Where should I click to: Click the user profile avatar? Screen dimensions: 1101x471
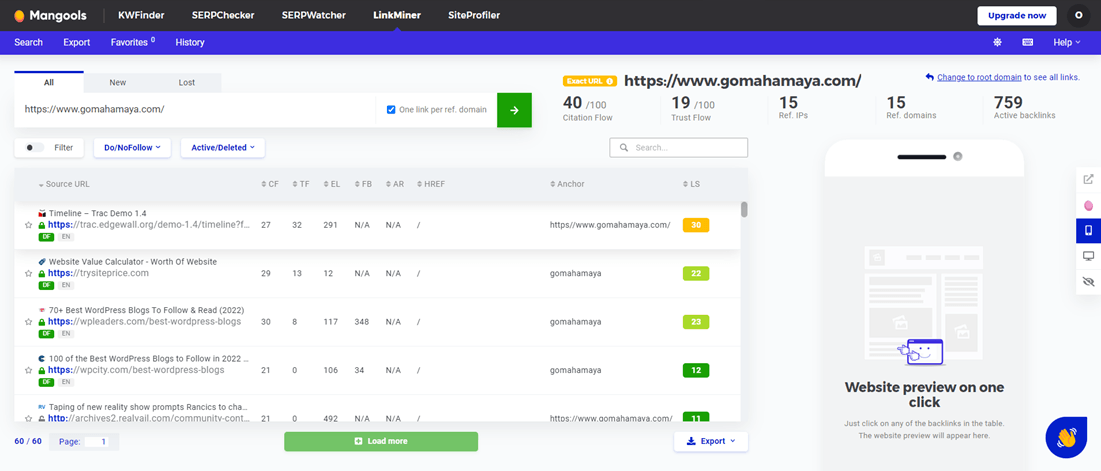click(x=1079, y=15)
